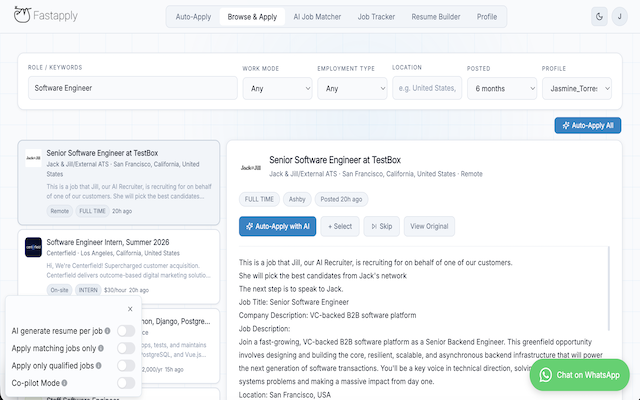640x400 pixels.
Task: Open Resume Builder tab
Action: click(x=436, y=17)
